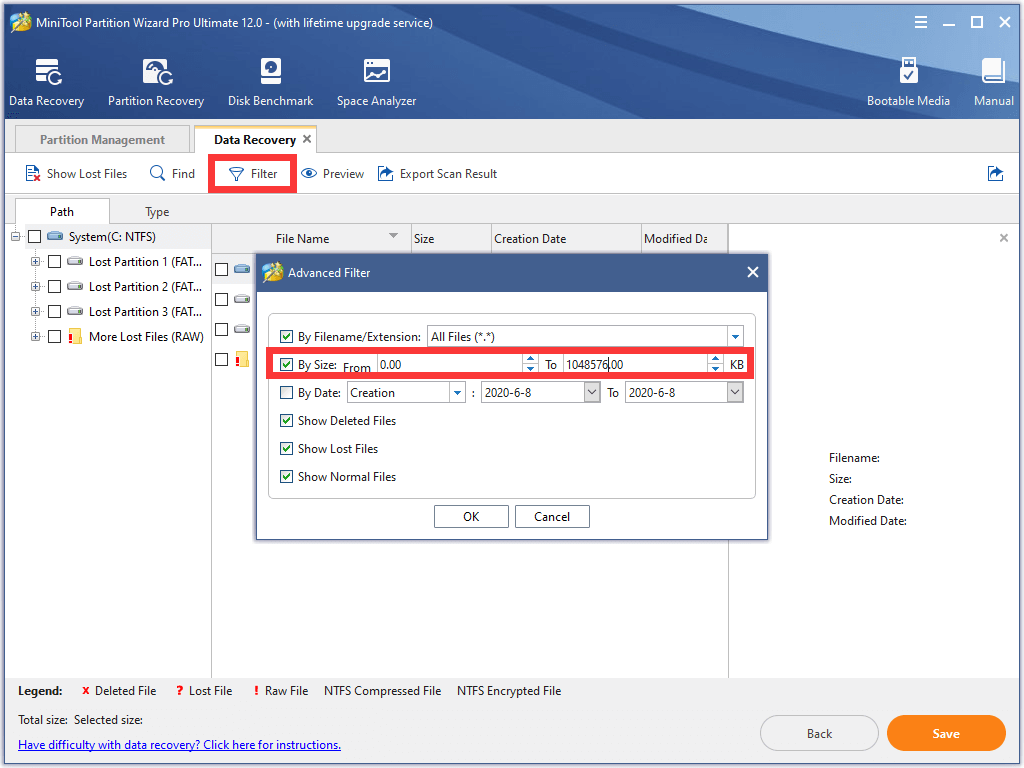Confirm the filter with OK
Image resolution: width=1024 pixels, height=768 pixels.
(x=471, y=517)
